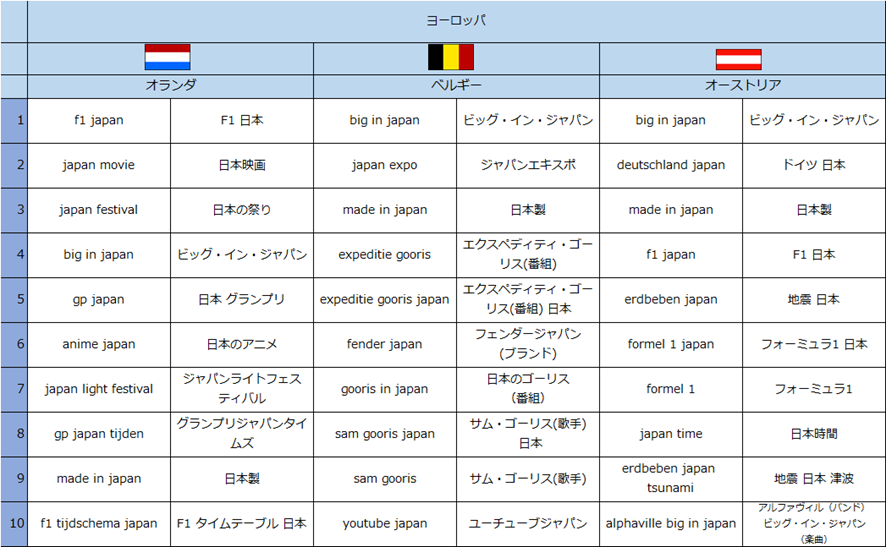Click row number 1 header

click(x=14, y=120)
